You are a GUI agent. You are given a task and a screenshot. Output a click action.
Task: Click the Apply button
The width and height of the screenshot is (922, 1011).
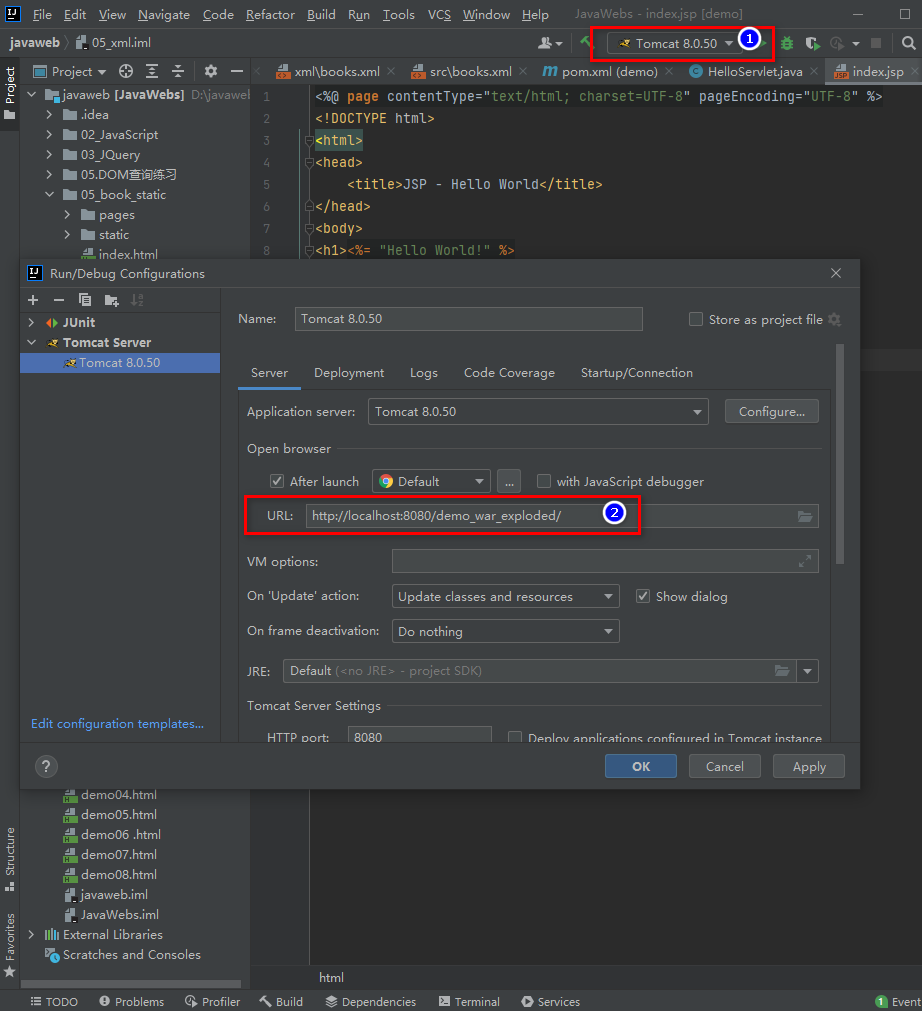pos(809,767)
